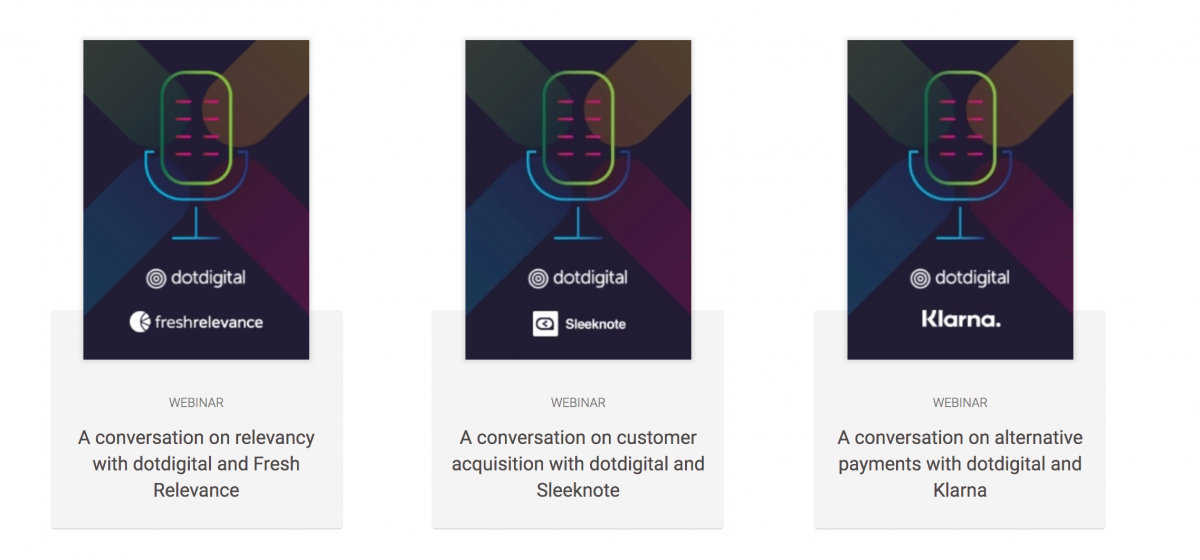
Task: Click the microphone icon on Sleeknote card
Action: pyautogui.click(x=578, y=155)
